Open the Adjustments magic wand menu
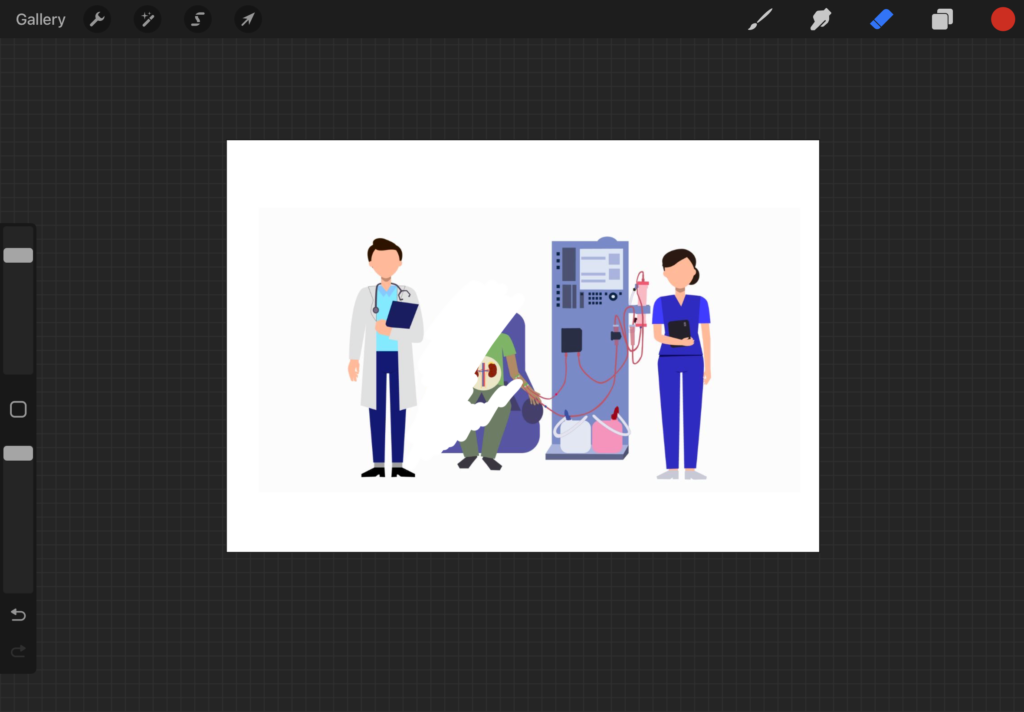 [x=148, y=20]
